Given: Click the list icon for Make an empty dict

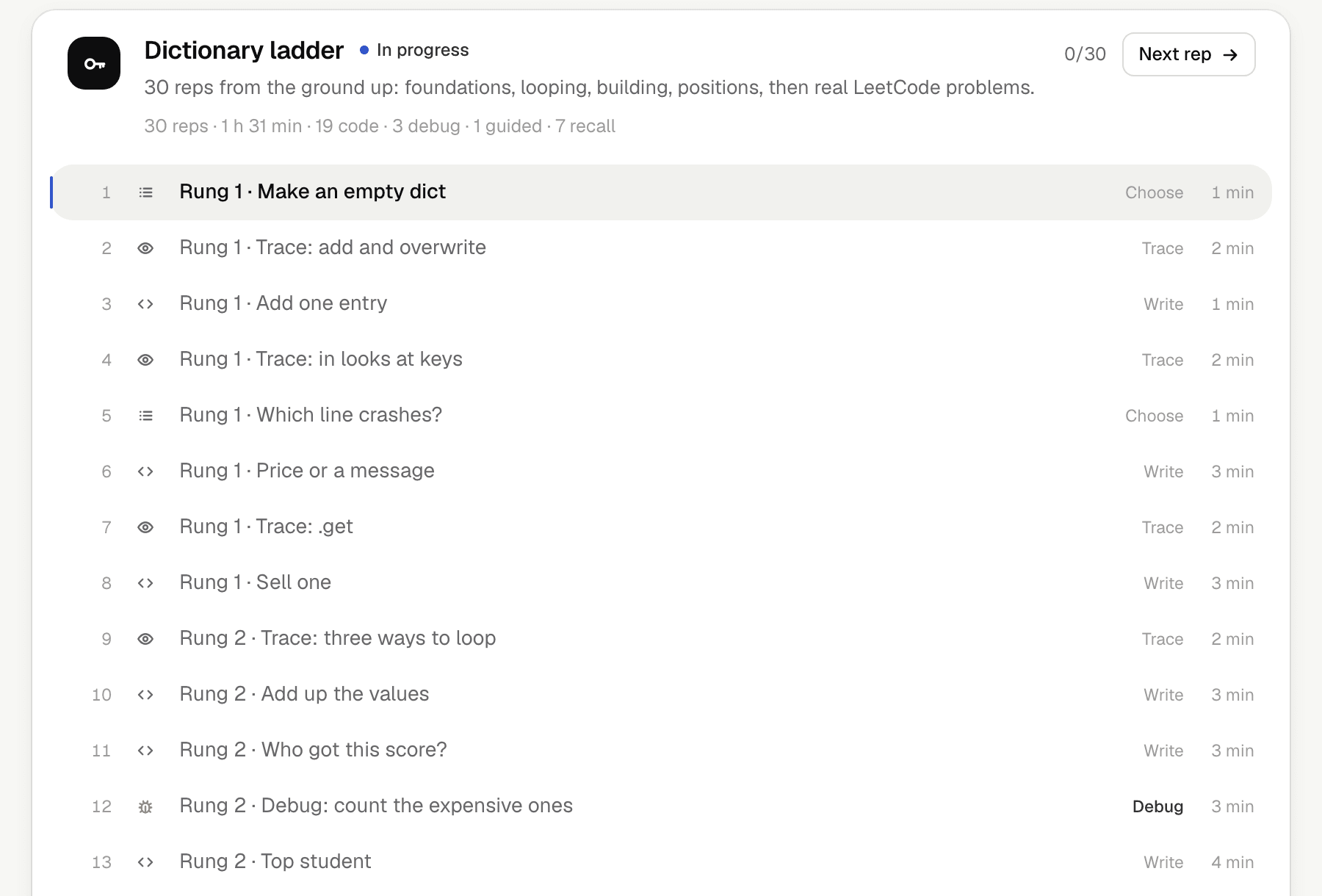Looking at the screenshot, I should (146, 192).
